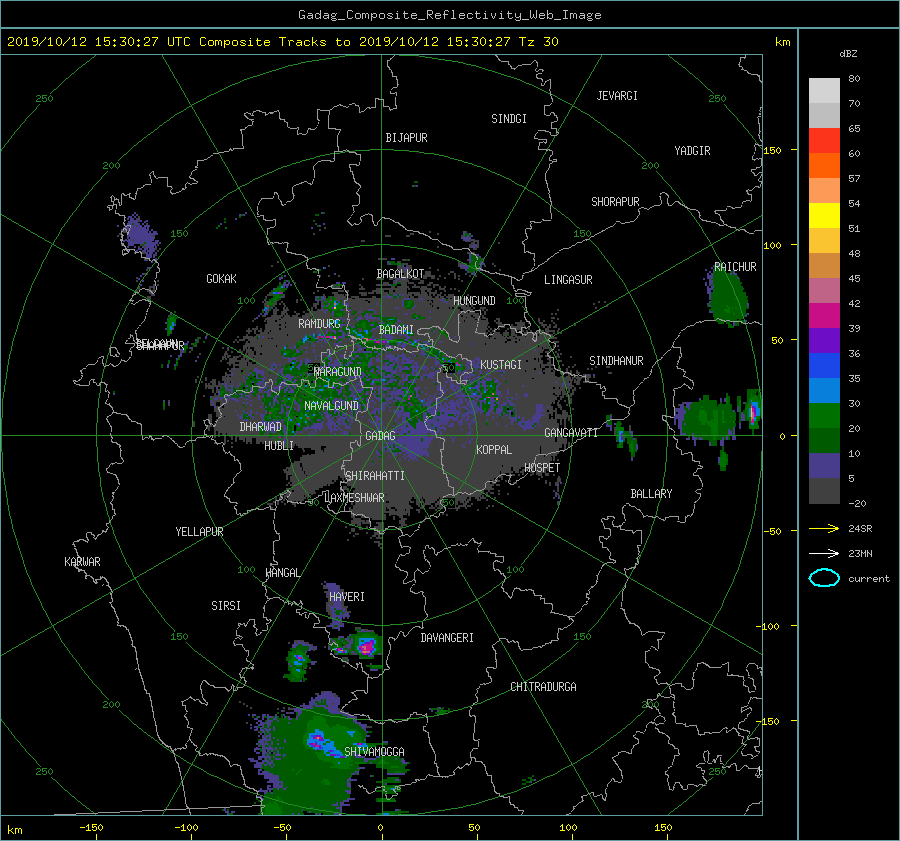
Task: Click the YELLAPUR city label
Action: [199, 532]
